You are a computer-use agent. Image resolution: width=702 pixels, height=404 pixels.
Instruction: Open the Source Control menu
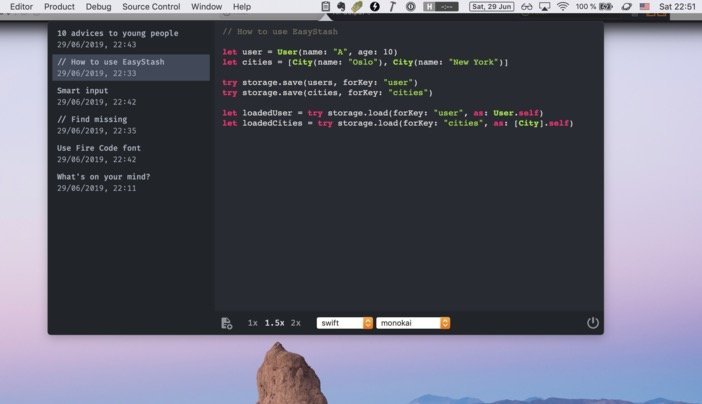(151, 7)
